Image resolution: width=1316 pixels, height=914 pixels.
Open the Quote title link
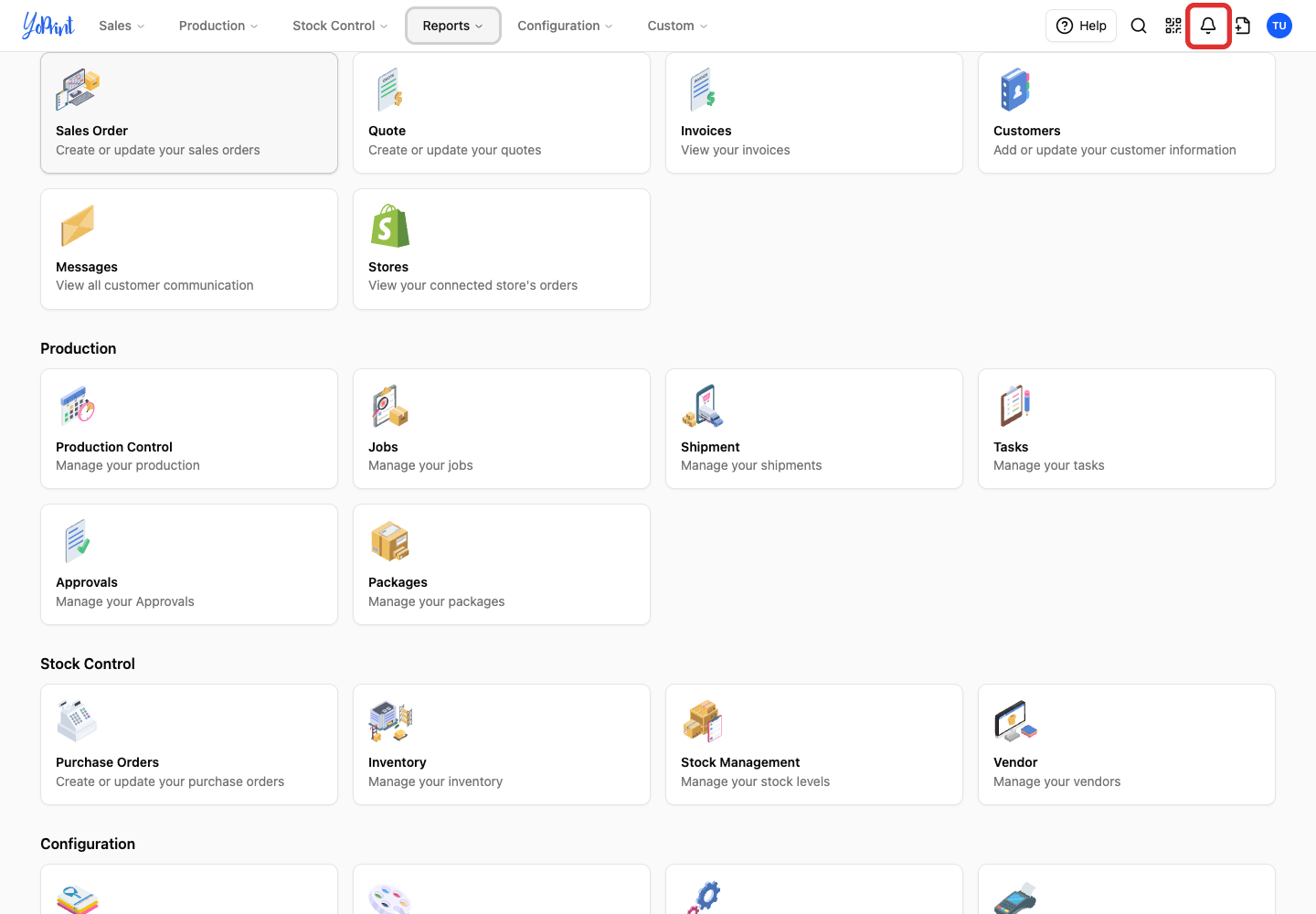click(387, 131)
